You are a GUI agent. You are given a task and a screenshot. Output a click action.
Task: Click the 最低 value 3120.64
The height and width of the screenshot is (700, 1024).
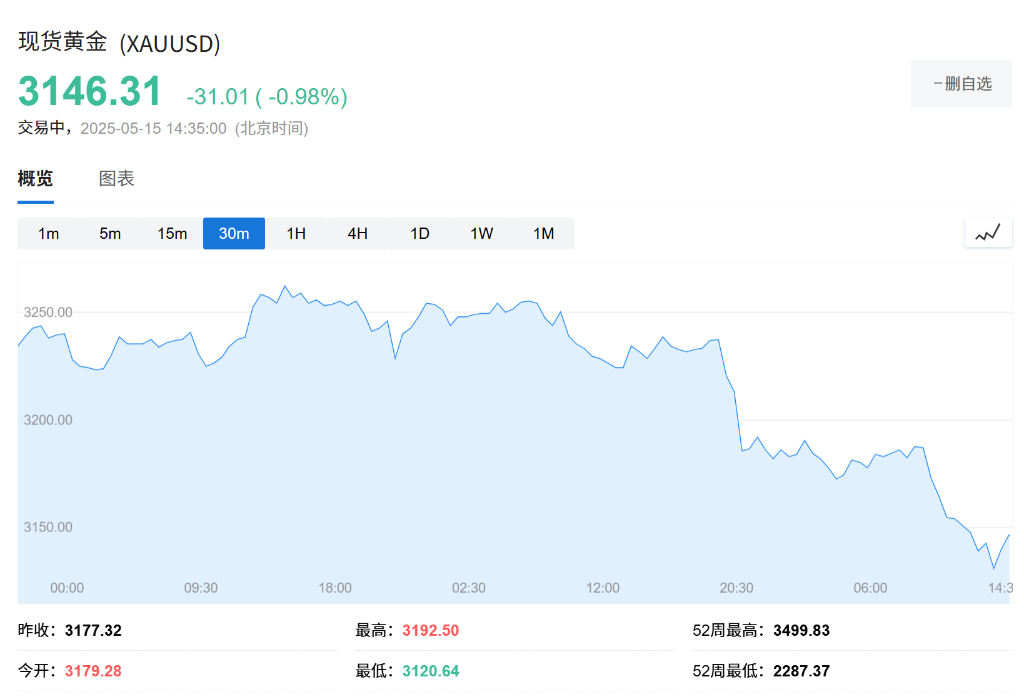431,671
